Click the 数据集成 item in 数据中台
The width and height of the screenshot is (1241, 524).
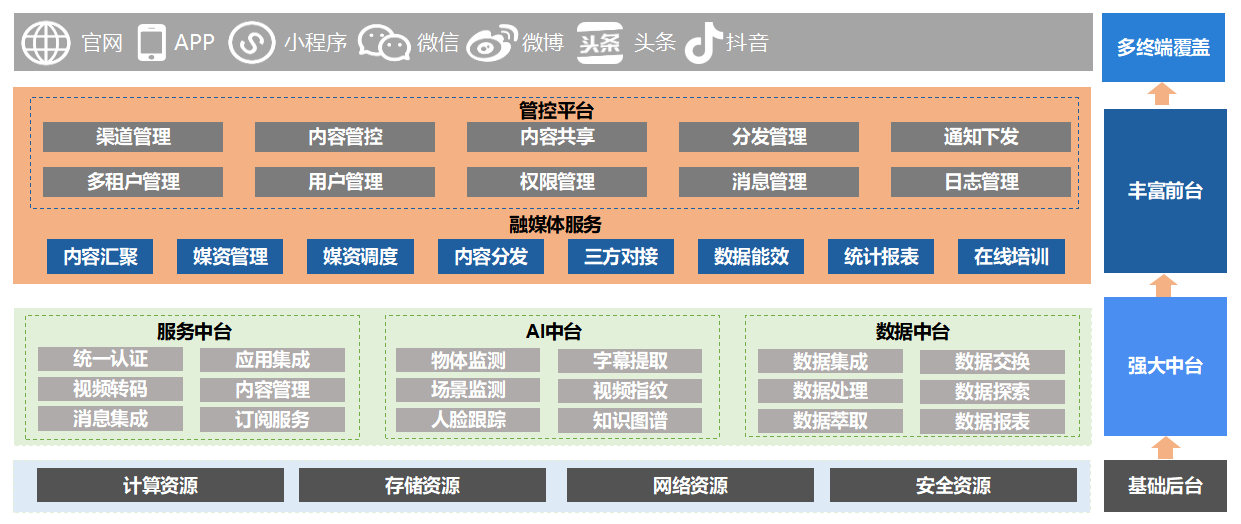(830, 361)
